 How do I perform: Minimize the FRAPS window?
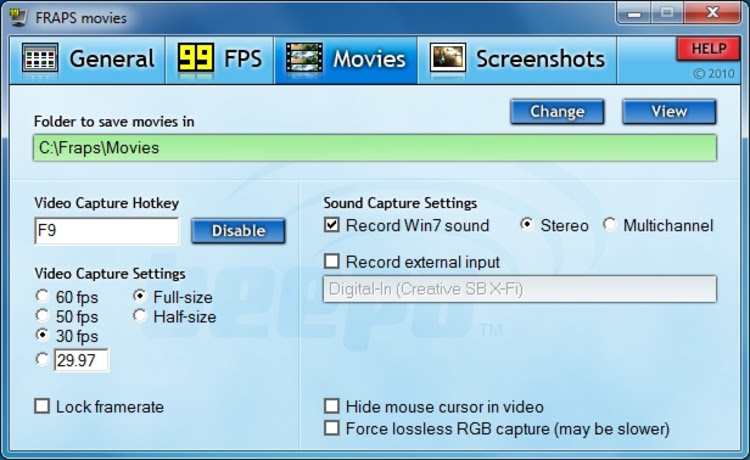coord(633,12)
